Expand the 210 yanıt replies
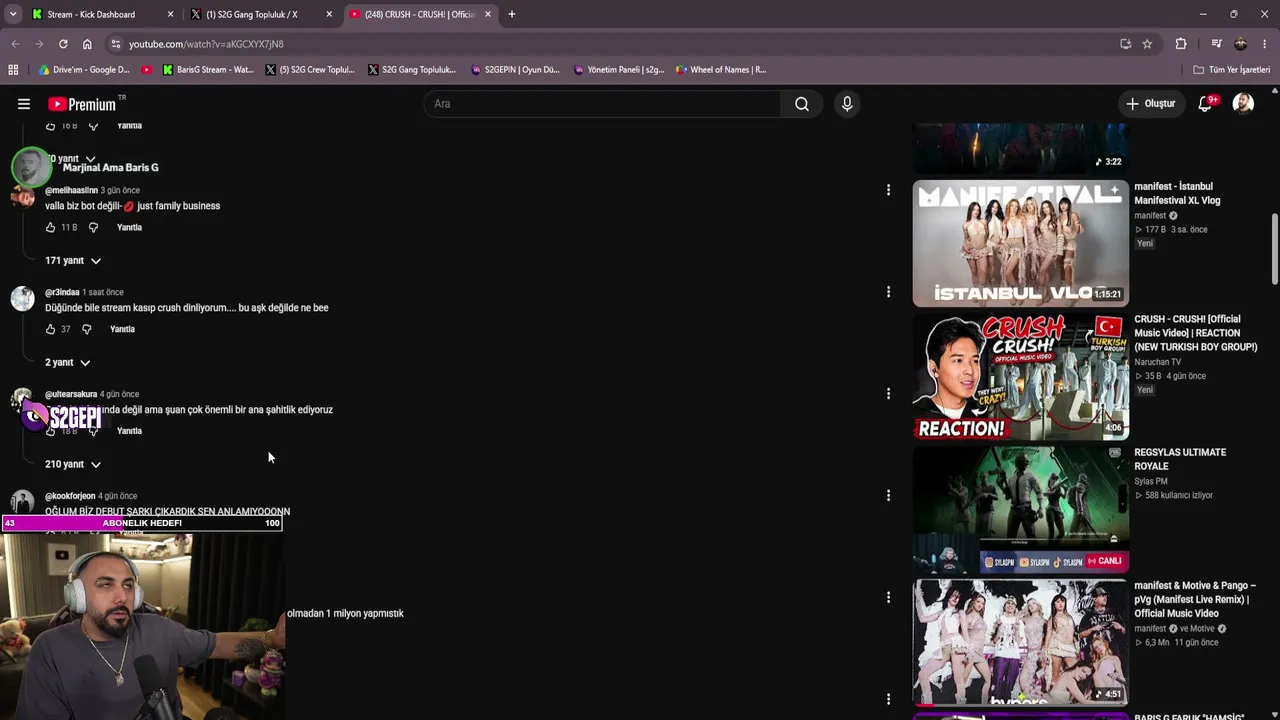1280x720 pixels. [x=73, y=464]
